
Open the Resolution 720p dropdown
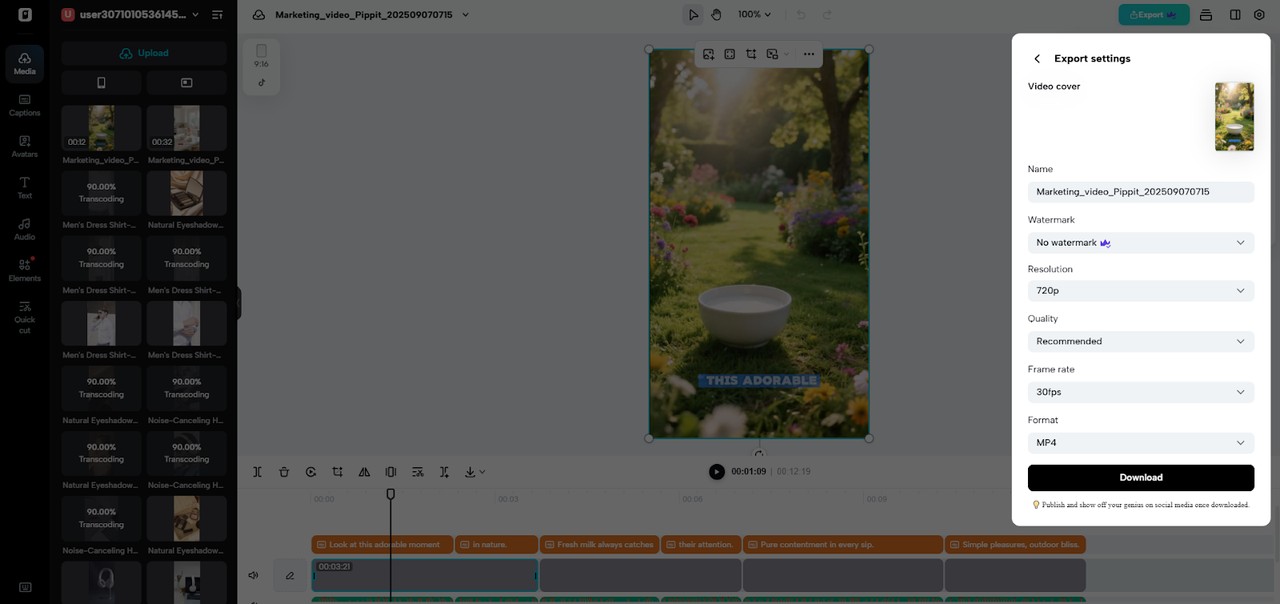(x=1140, y=291)
